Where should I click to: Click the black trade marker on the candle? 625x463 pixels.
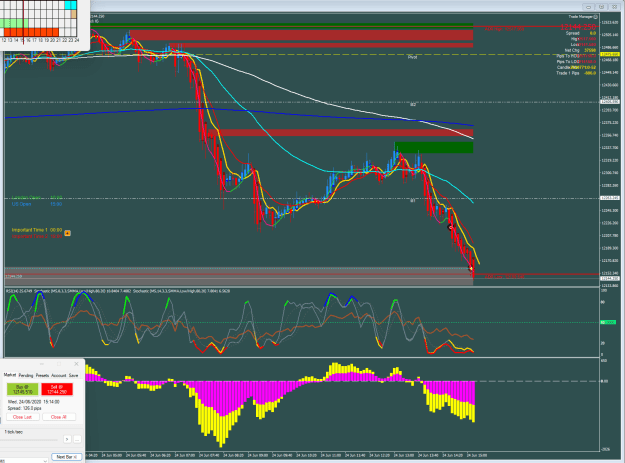(450, 227)
